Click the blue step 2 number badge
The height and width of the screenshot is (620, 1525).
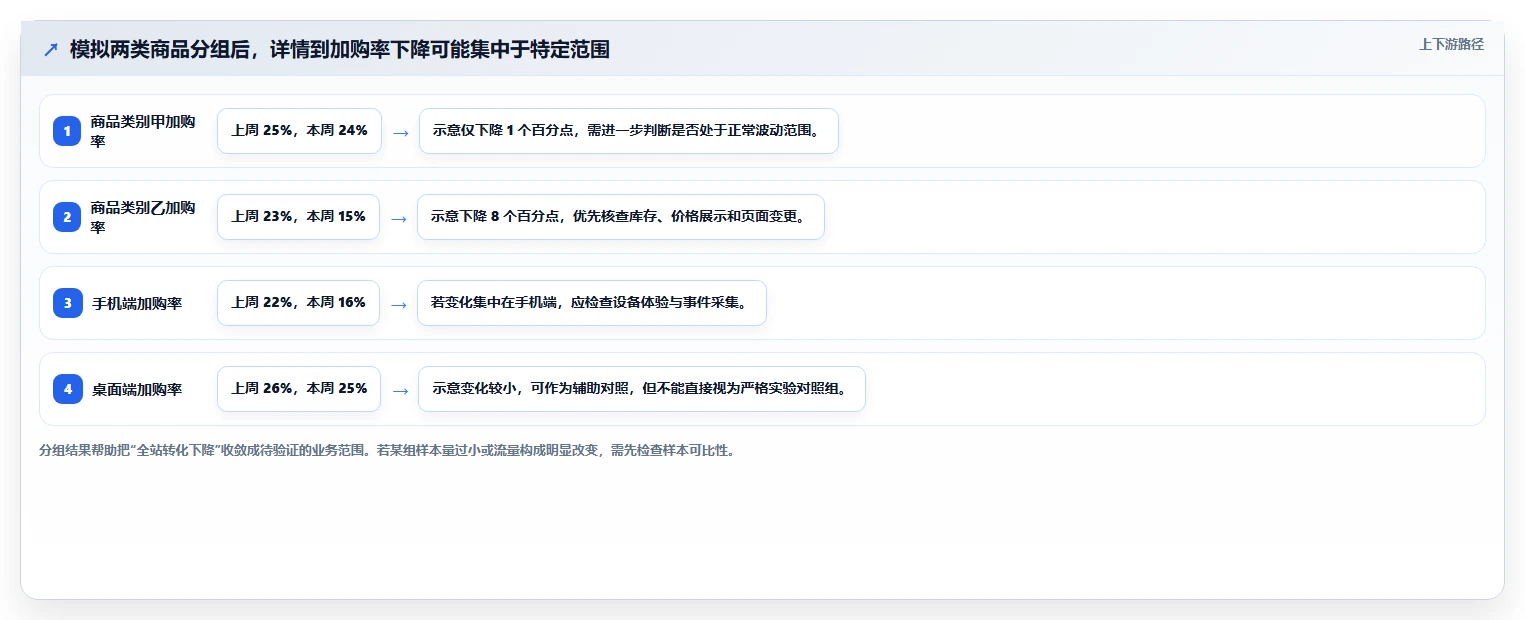[x=67, y=217]
